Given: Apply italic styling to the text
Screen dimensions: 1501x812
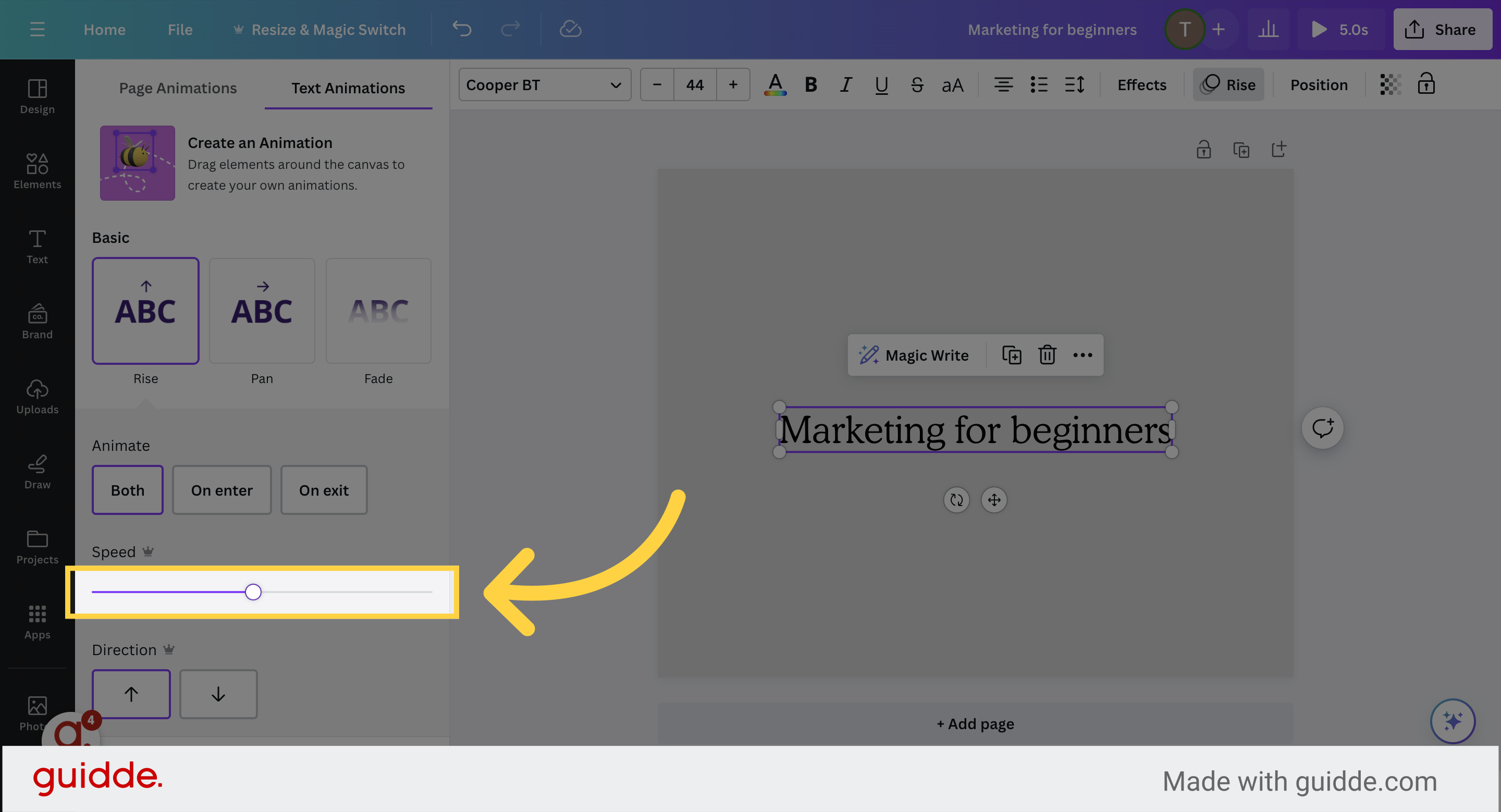Looking at the screenshot, I should click(845, 84).
